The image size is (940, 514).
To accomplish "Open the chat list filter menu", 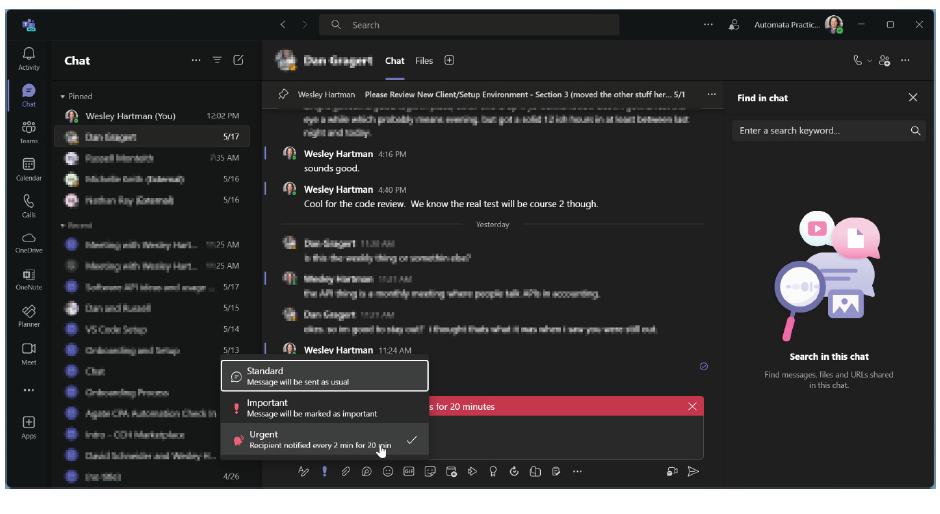I will pos(217,60).
